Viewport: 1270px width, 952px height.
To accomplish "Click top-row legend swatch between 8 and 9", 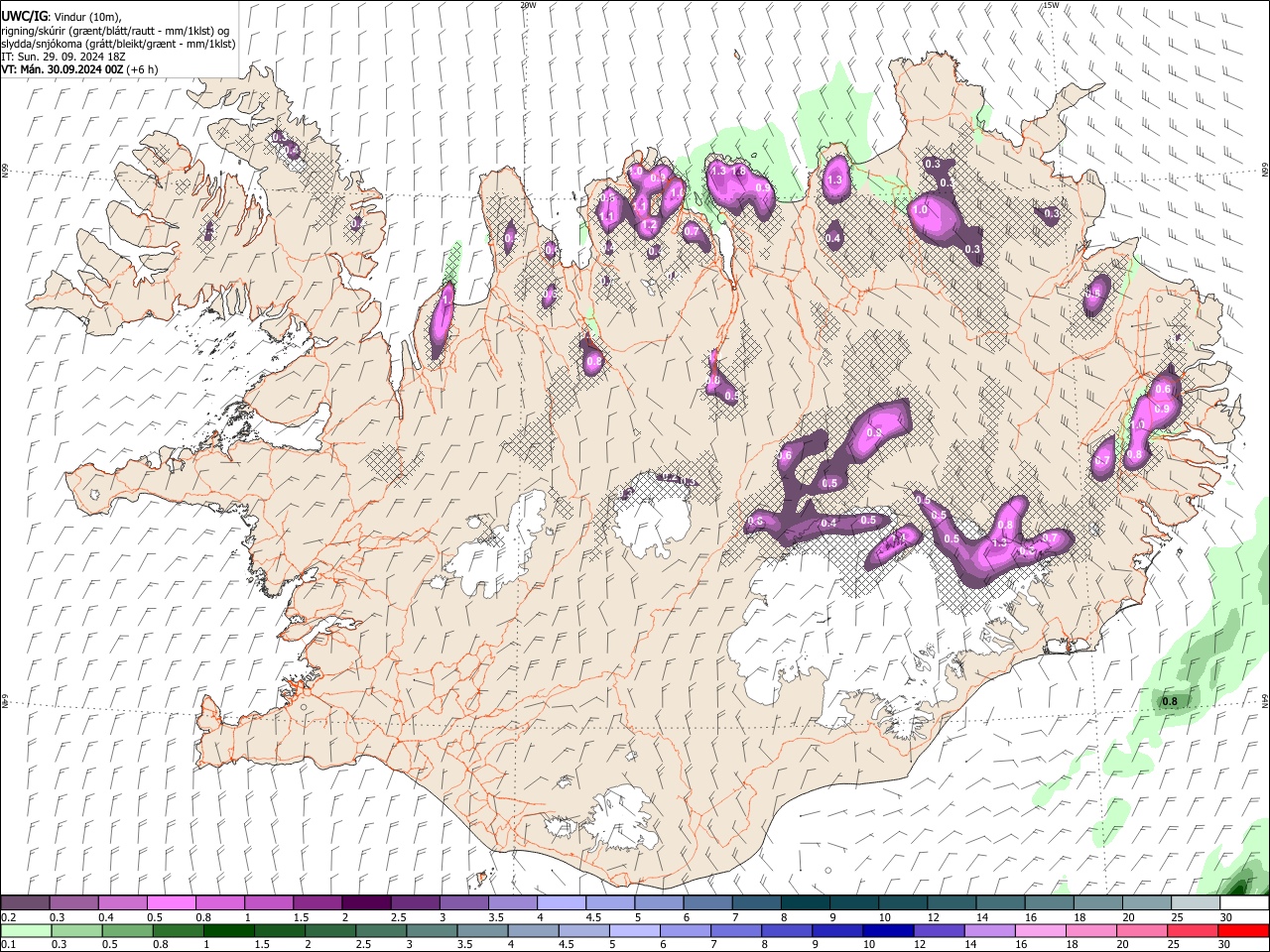I will (x=805, y=903).
